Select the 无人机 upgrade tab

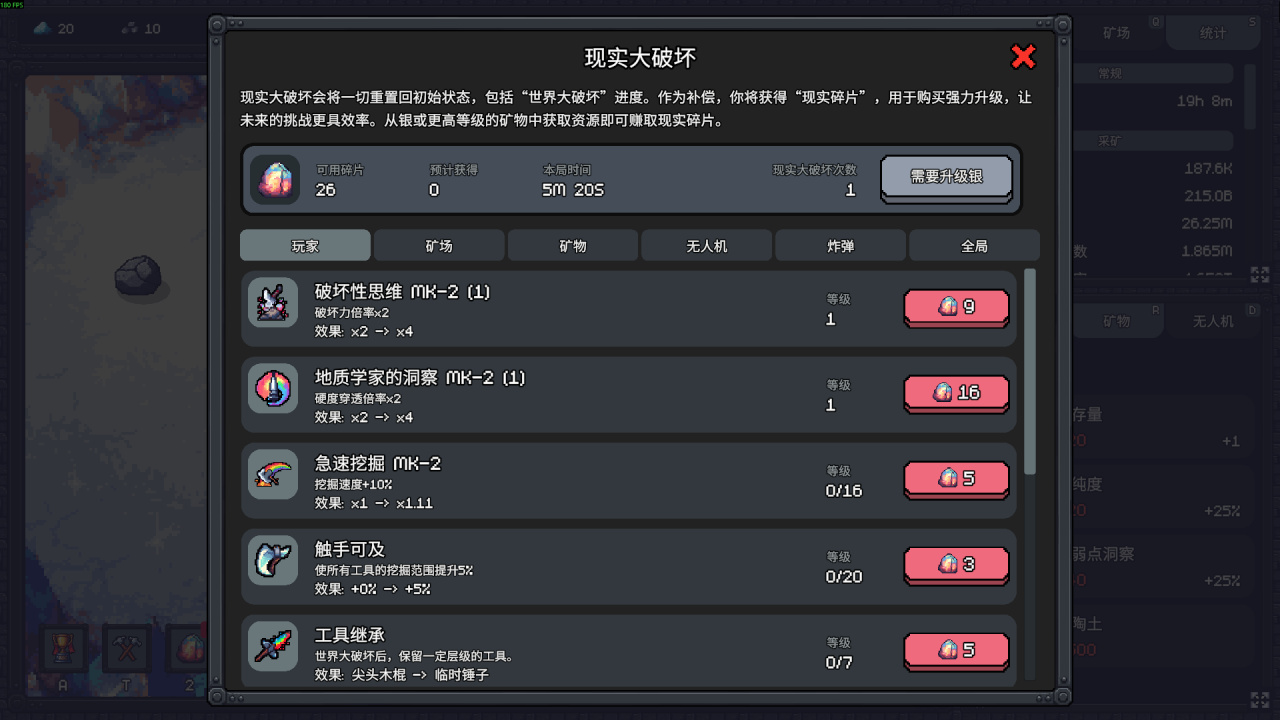tap(707, 246)
